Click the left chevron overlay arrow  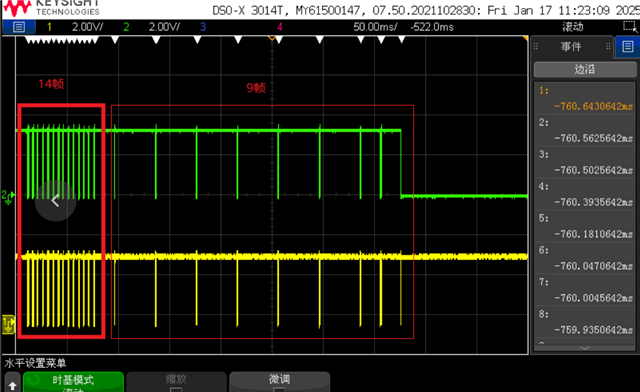coord(56,200)
